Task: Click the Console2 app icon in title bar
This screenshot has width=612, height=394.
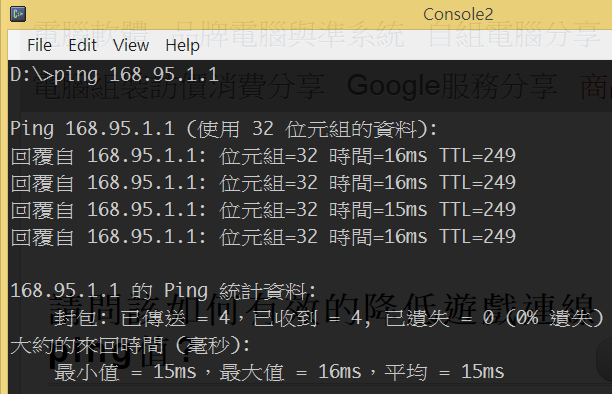Action: tap(18, 14)
